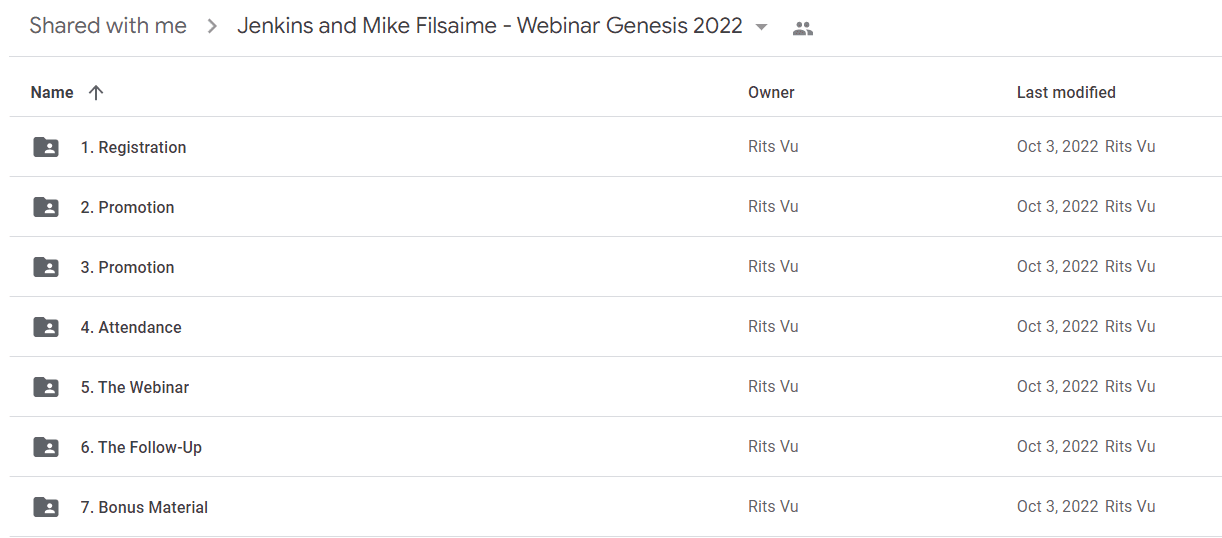Click the shared folder icon for 4. Attendance
Screen dimensions: 1222x538
click(x=46, y=327)
